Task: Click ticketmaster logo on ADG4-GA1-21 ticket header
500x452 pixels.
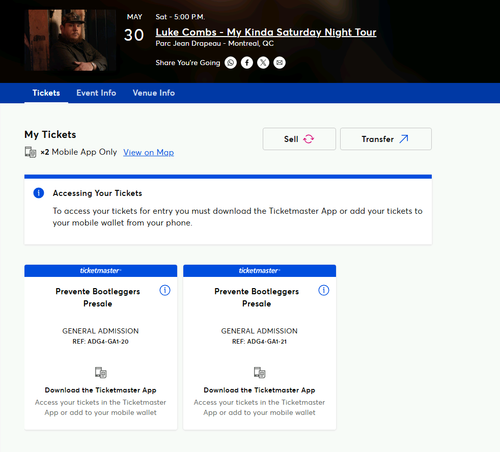Action: [x=259, y=271]
